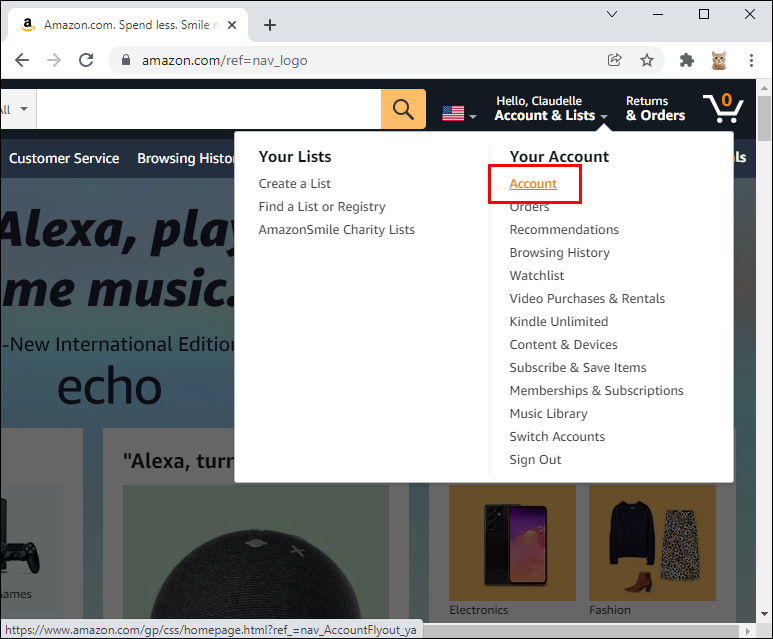Click the "Electronics" label
This screenshot has height=639, width=773.
pos(478,610)
